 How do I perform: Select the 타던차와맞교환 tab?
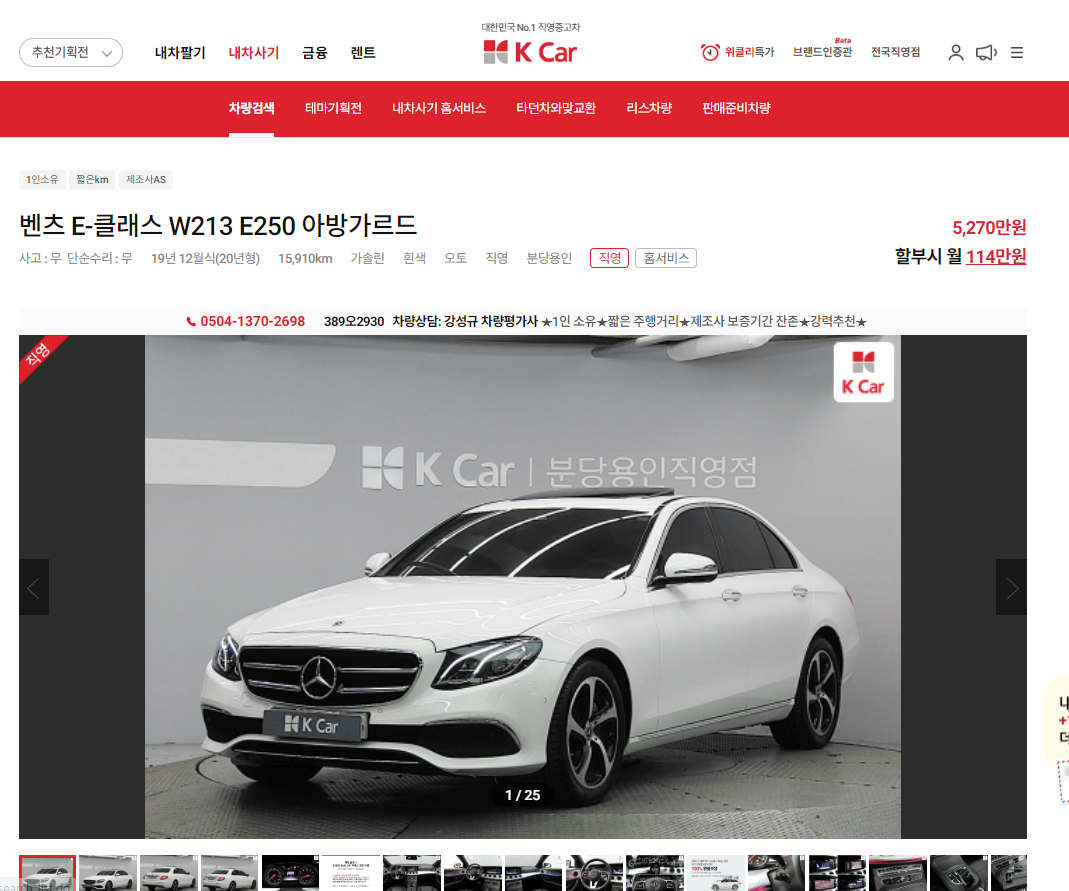(x=556, y=108)
